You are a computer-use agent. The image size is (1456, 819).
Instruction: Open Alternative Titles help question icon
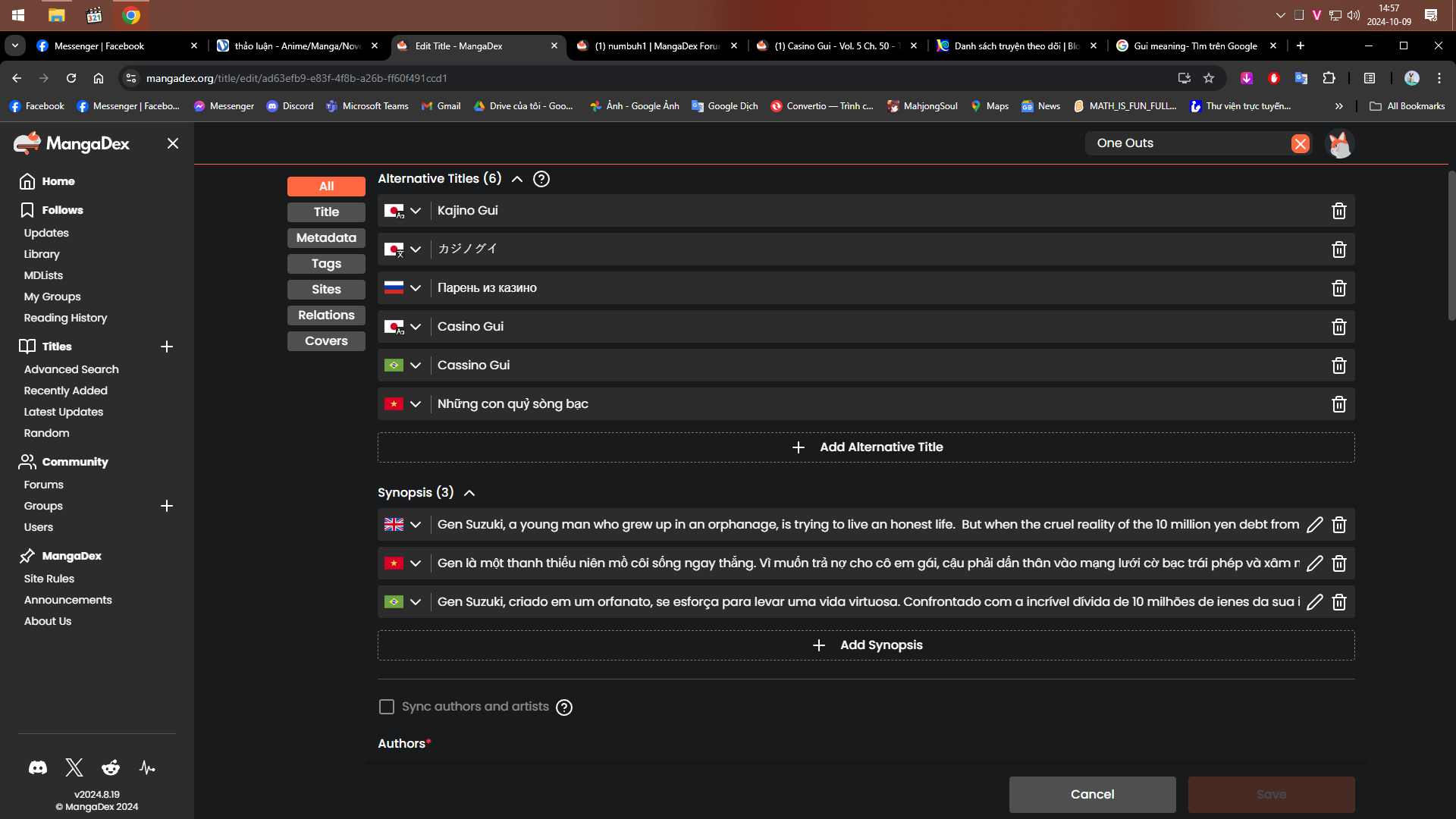point(541,179)
